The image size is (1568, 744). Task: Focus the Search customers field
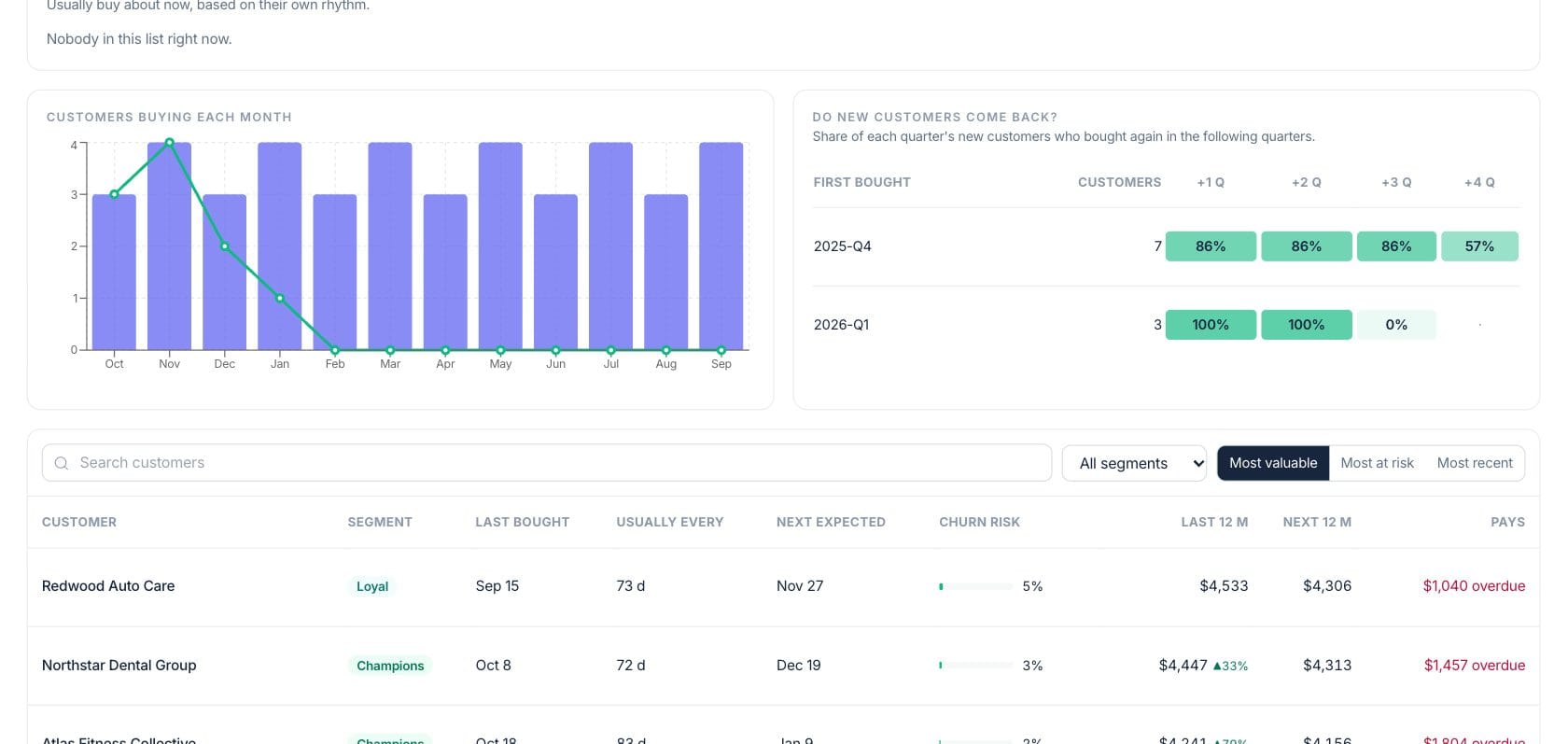tap(547, 463)
